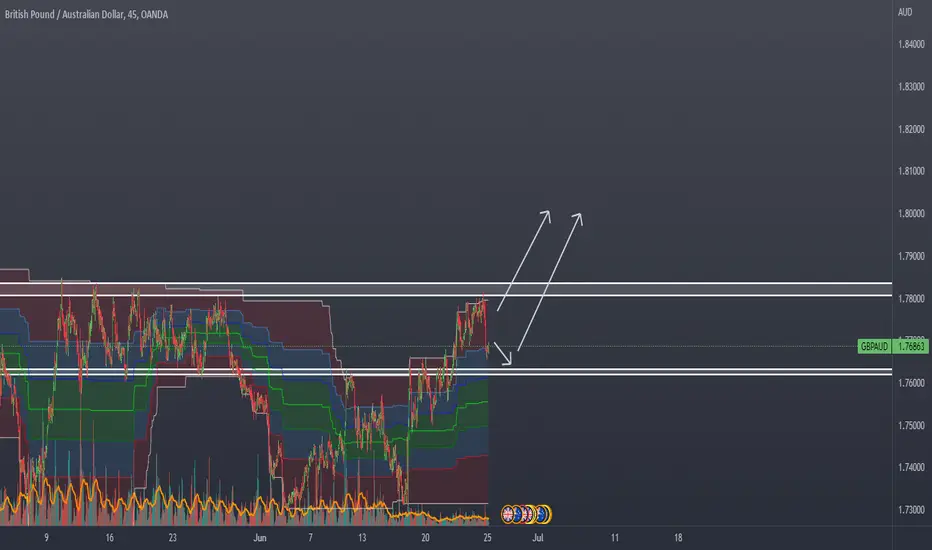Click the 1.73000 price axis label
The height and width of the screenshot is (550, 932).
click(911, 510)
